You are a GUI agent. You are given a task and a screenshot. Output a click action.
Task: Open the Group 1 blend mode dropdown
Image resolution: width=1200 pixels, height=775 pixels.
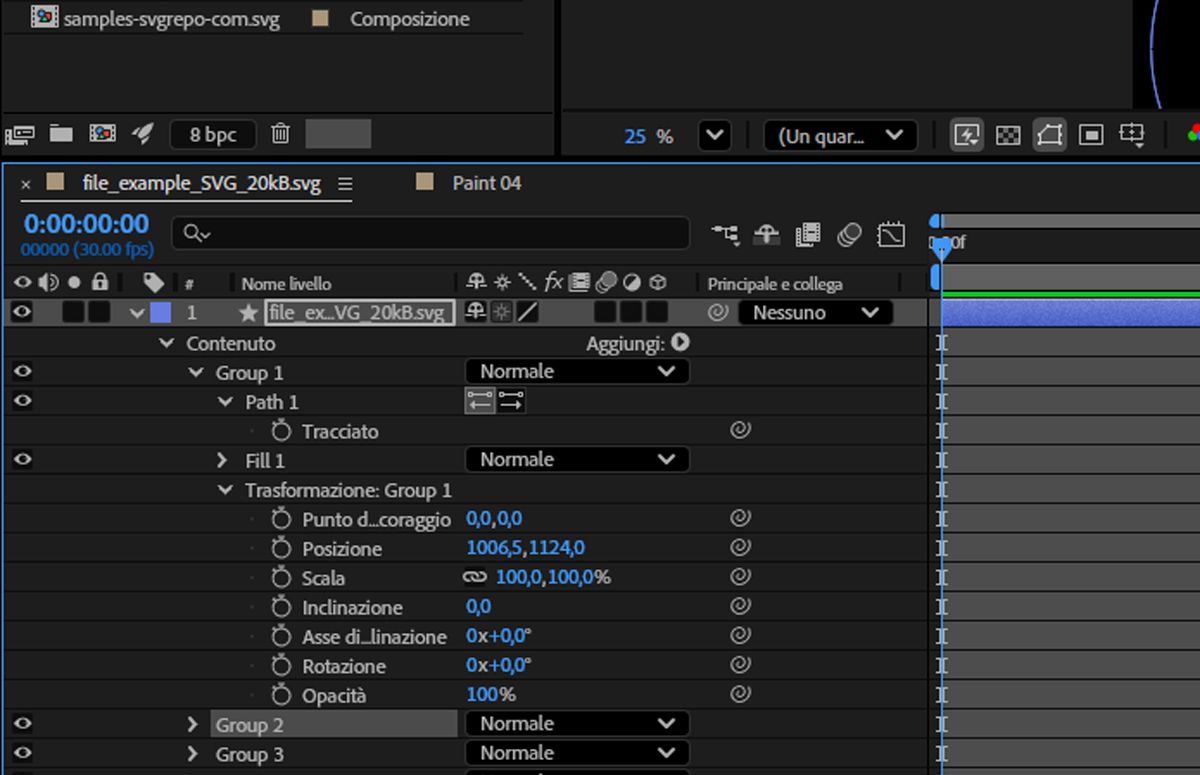577,372
